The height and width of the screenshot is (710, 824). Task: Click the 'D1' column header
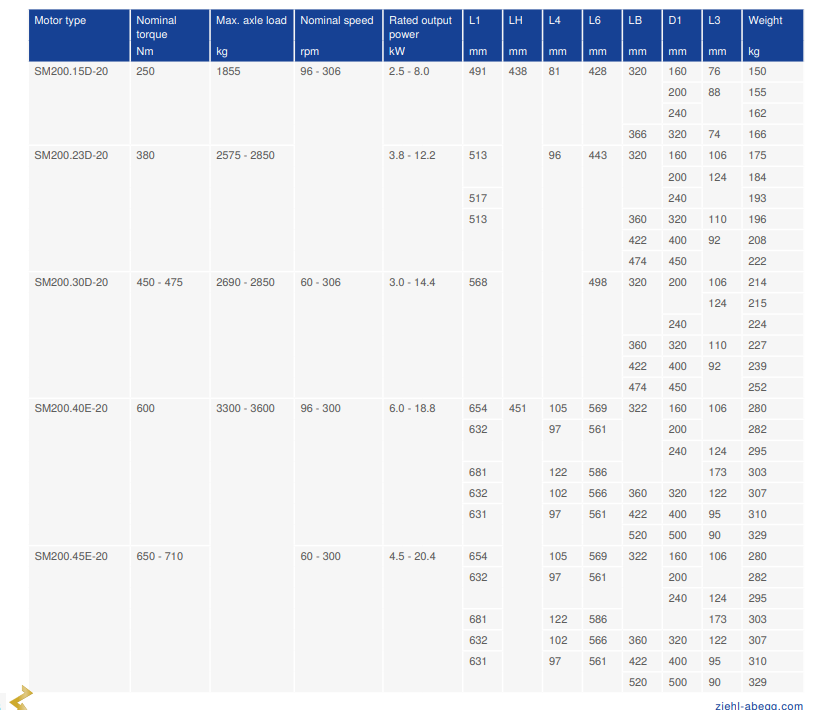point(682,35)
